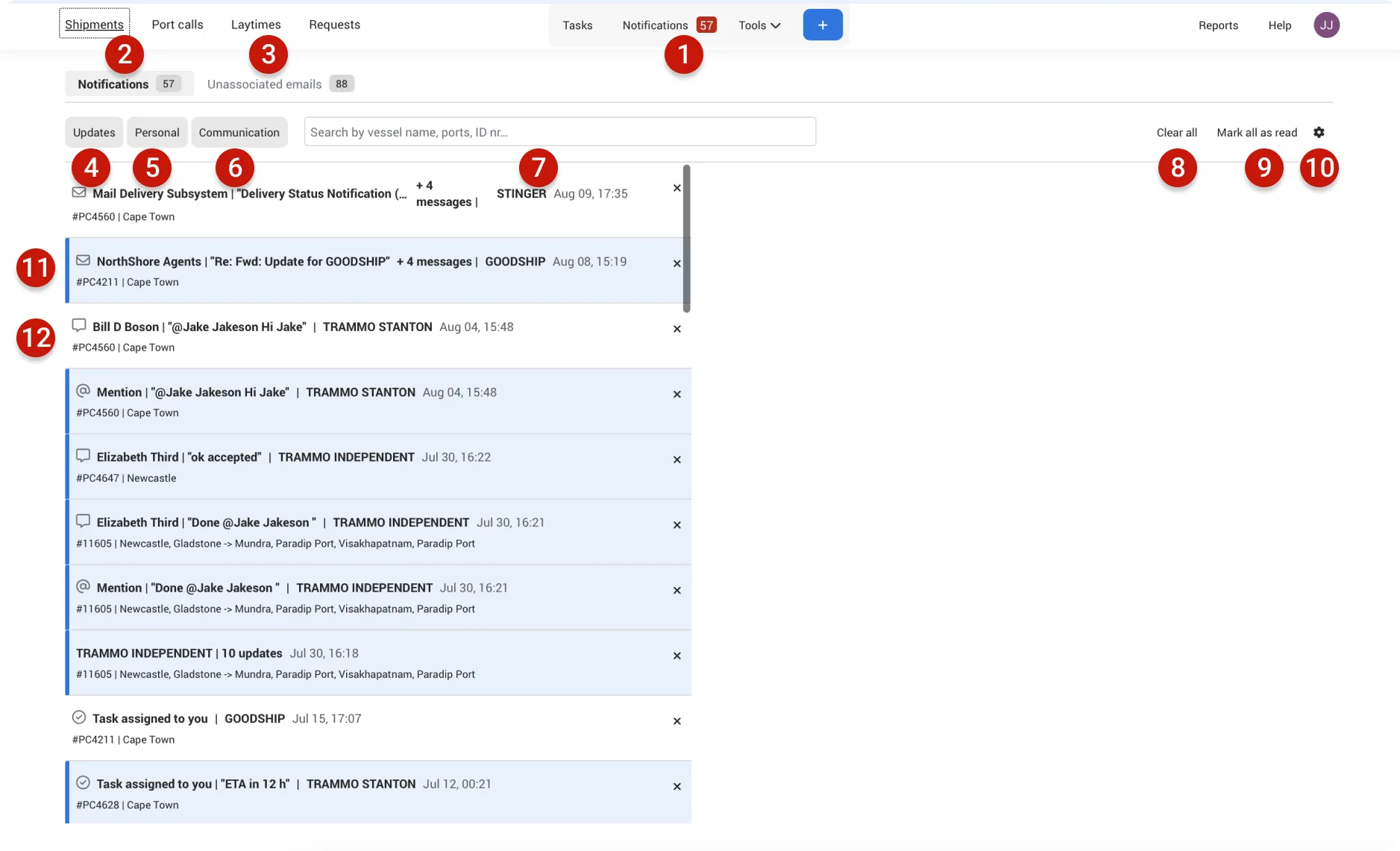
Task: Dismiss Mention "Done @Jake Jakeson" notification
Action: point(677,591)
